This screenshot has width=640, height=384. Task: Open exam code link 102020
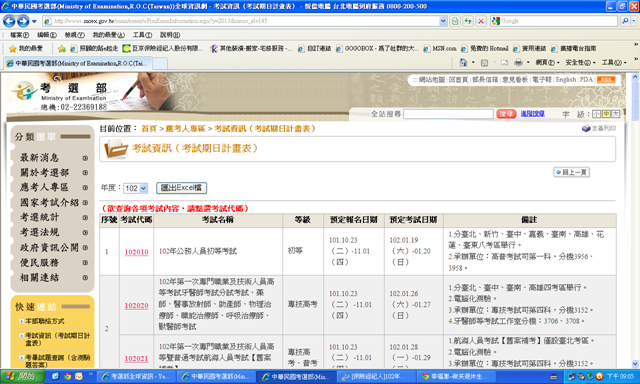coord(136,306)
